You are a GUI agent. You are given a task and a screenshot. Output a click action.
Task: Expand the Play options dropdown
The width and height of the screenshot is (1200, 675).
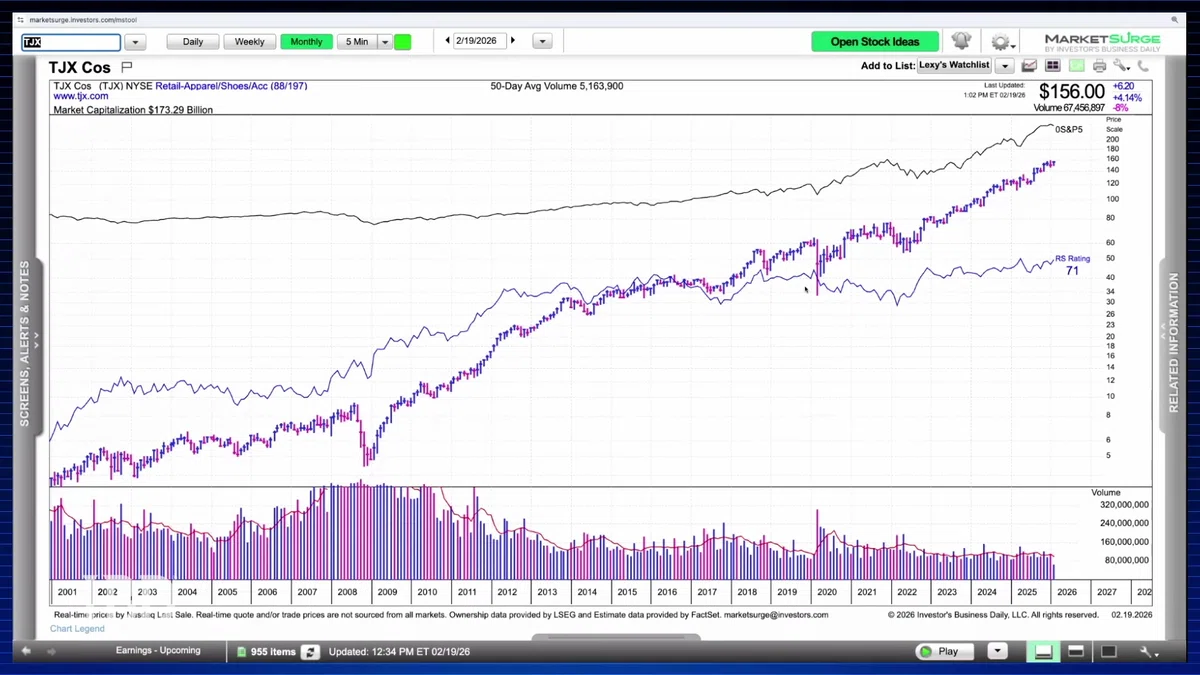click(997, 651)
